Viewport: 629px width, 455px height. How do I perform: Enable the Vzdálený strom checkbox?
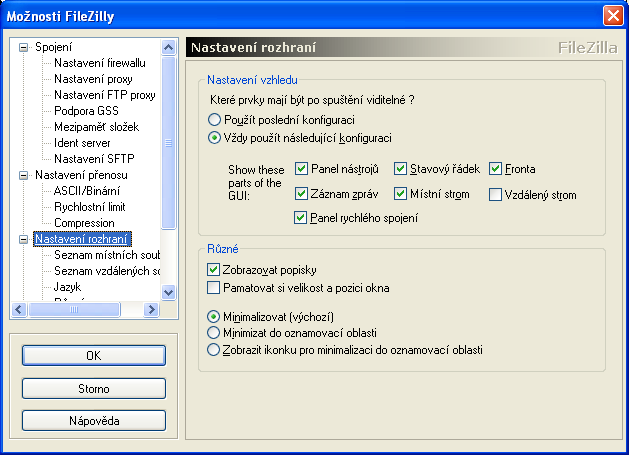coord(495,195)
